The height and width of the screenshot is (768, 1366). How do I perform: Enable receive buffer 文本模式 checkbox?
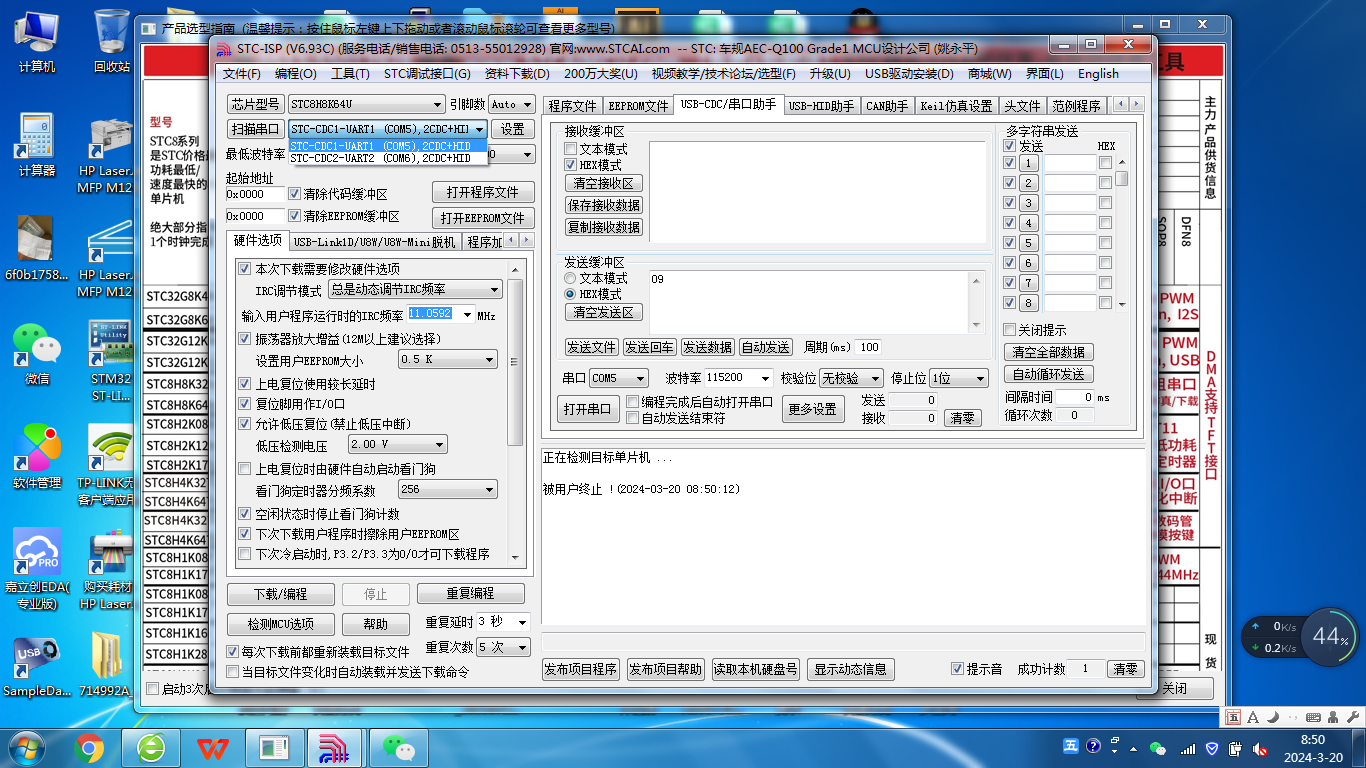571,149
